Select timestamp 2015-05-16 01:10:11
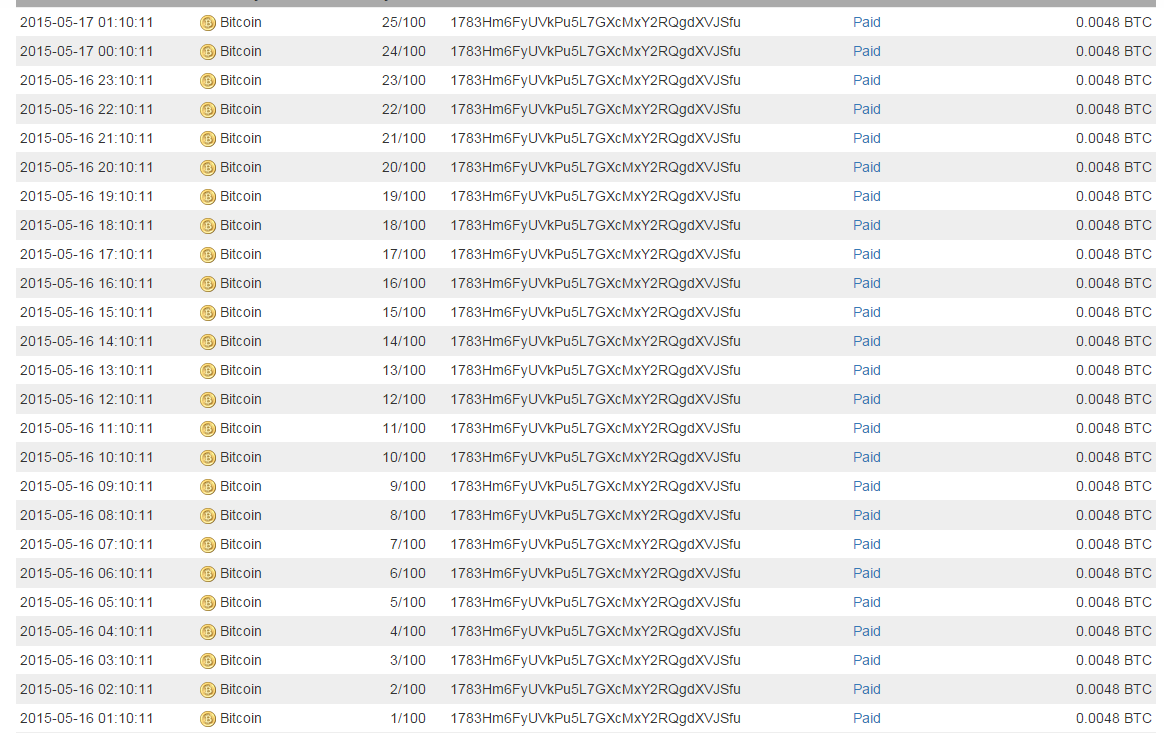This screenshot has width=1164, height=739. click(87, 717)
